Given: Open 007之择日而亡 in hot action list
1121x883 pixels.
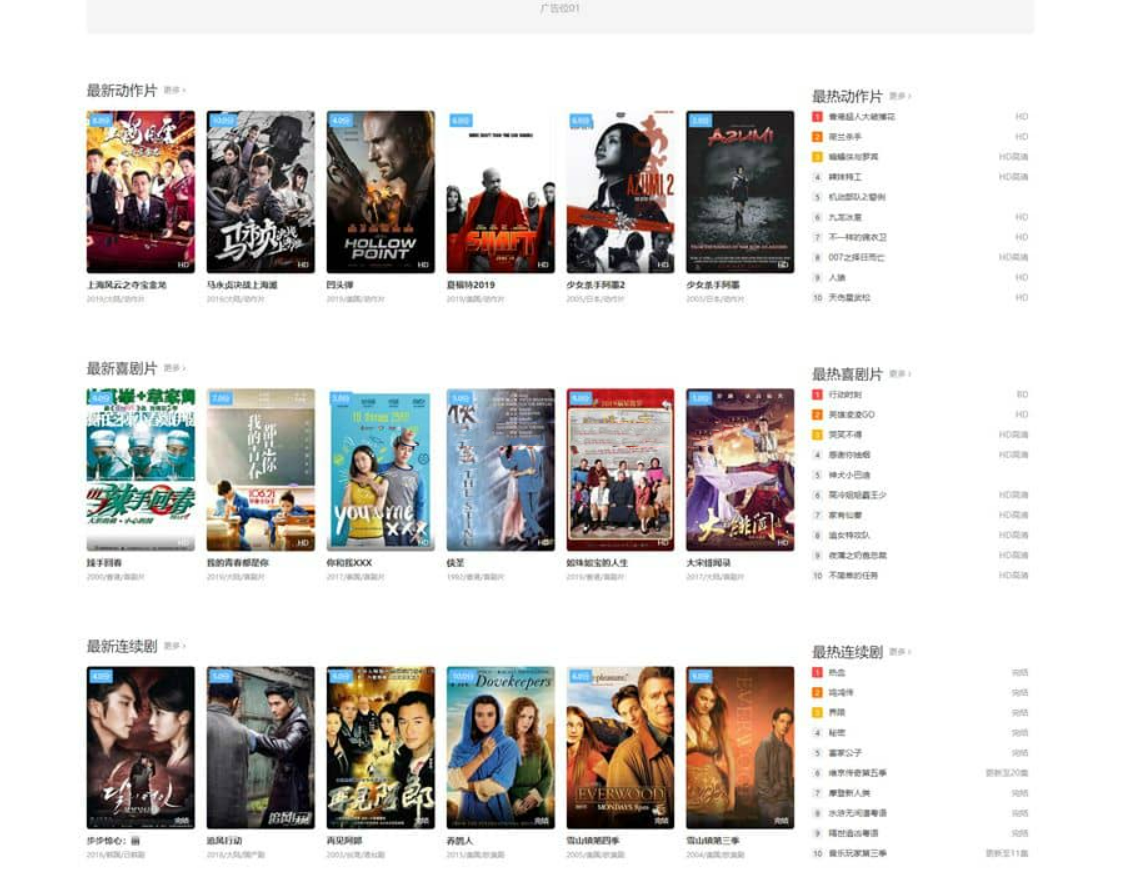Looking at the screenshot, I should click(856, 257).
